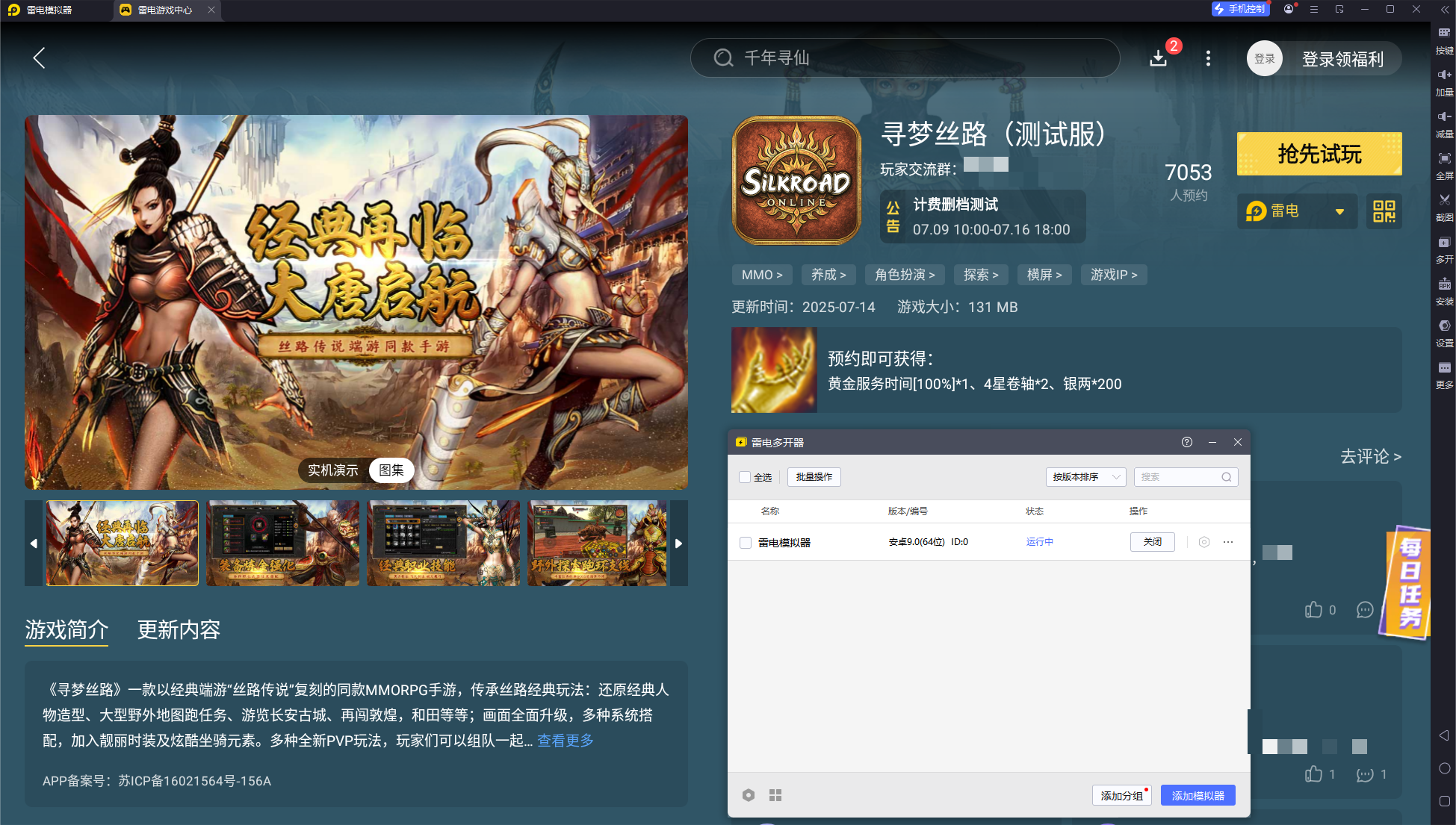This screenshot has height=825, width=1456.
Task: Select the 雷电游戏中心 window tab
Action: tap(164, 10)
